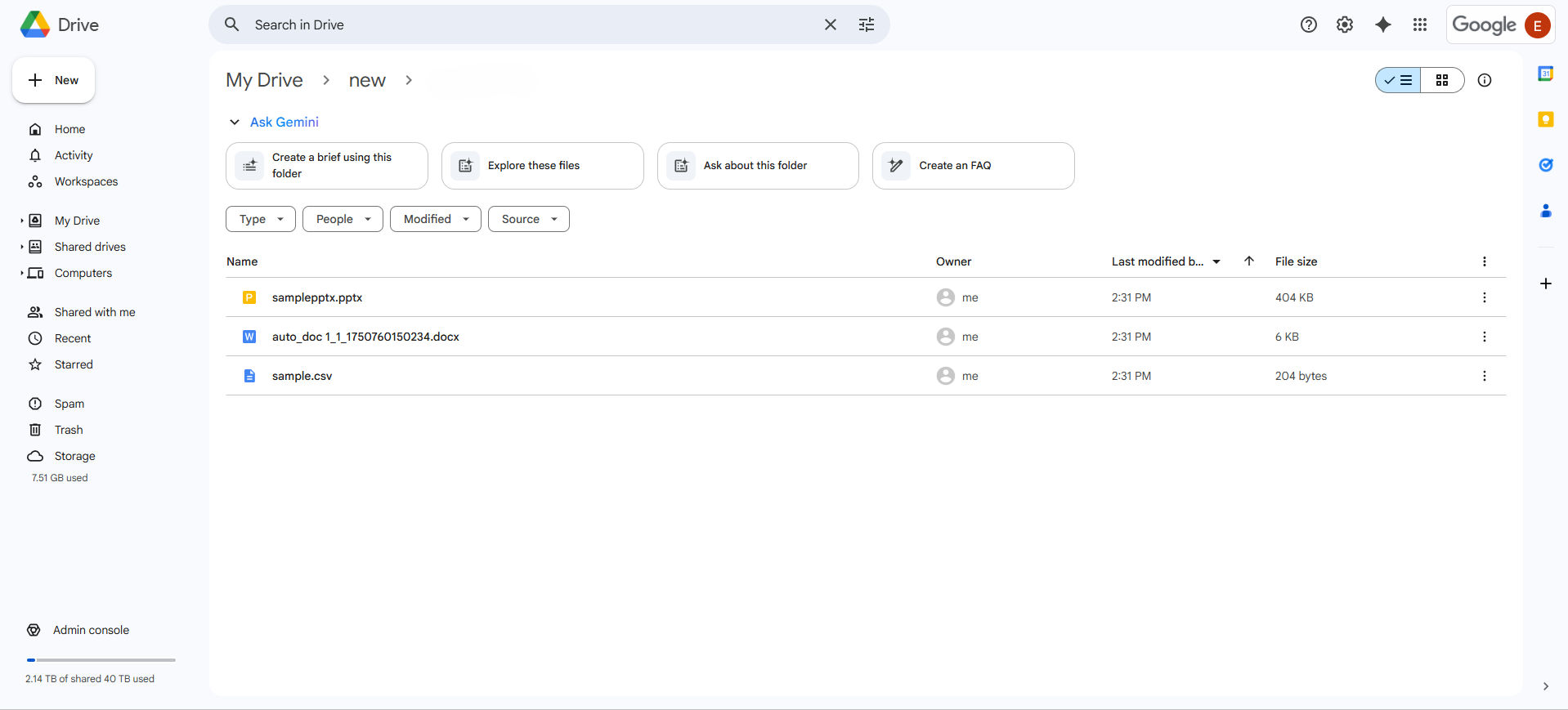Open the Help question mark icon
The height and width of the screenshot is (710, 1568).
pos(1308,25)
